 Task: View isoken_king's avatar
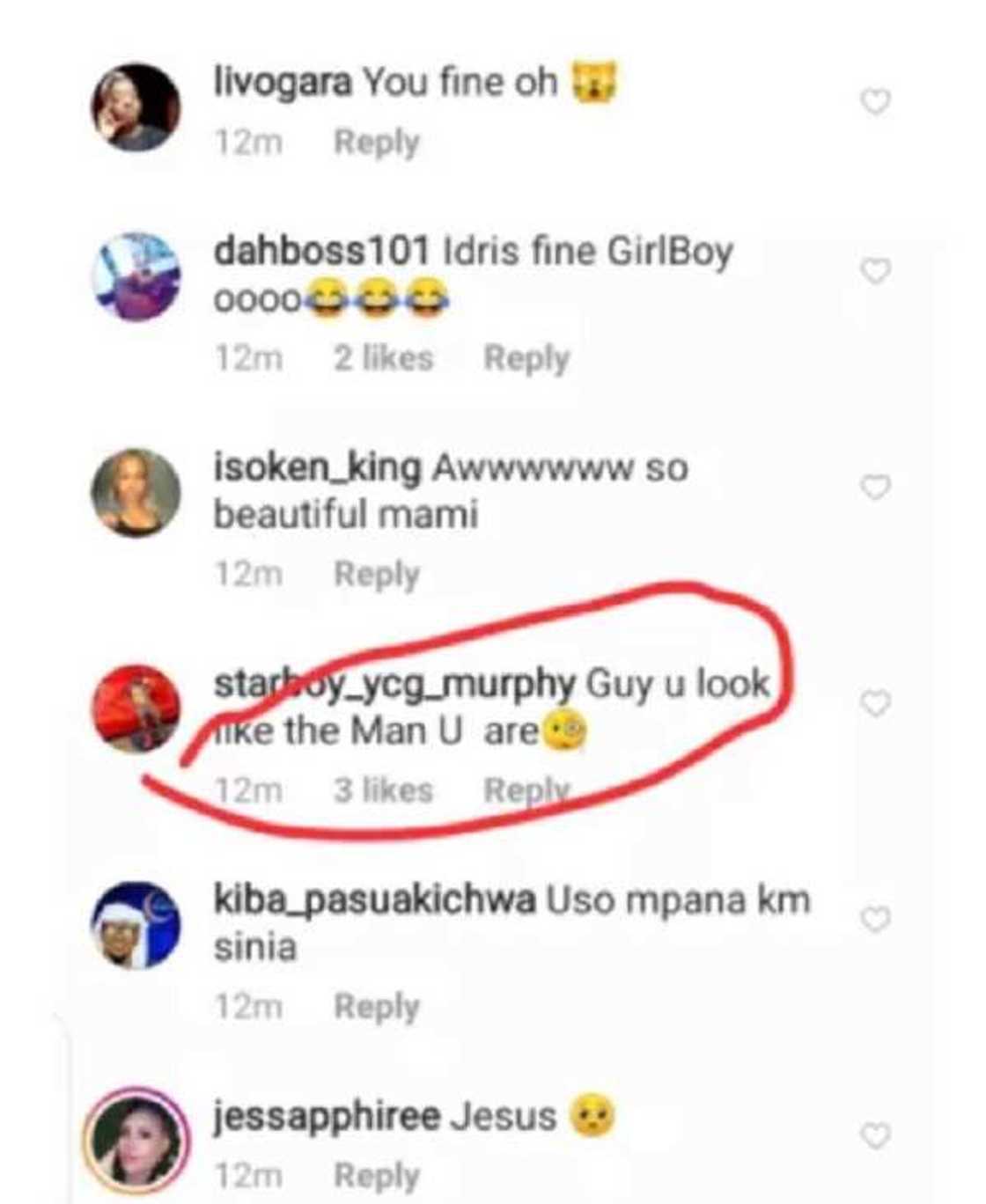[136, 493]
